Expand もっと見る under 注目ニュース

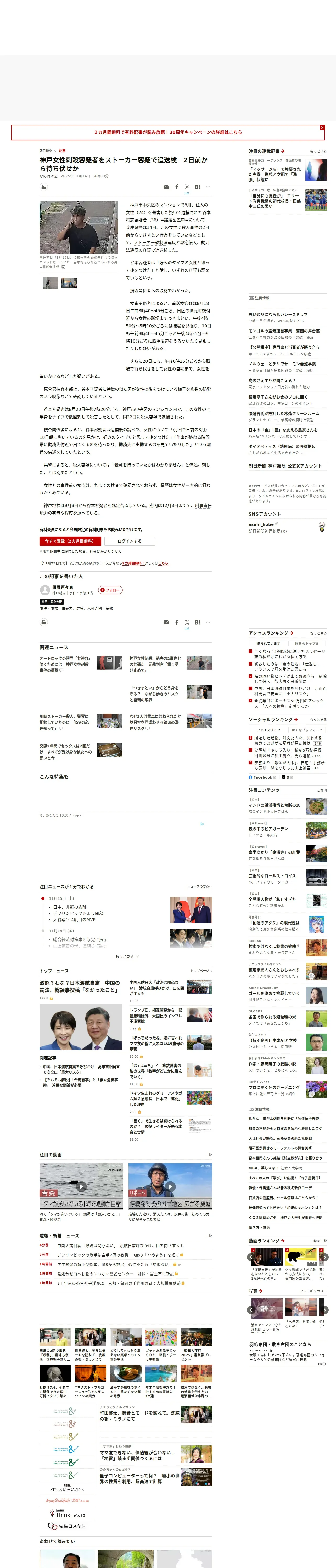point(127,956)
